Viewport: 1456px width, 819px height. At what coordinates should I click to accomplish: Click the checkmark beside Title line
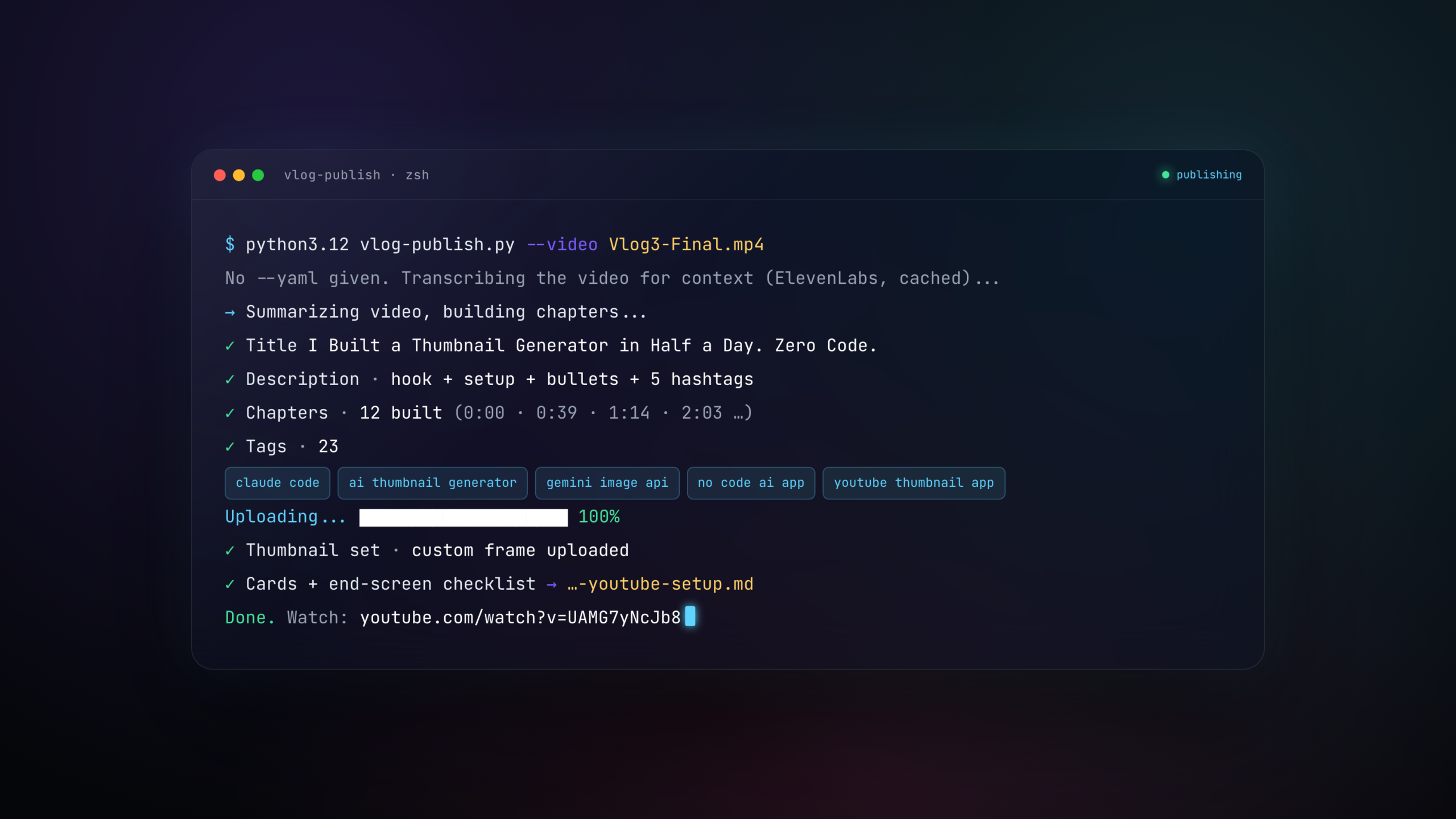230,346
